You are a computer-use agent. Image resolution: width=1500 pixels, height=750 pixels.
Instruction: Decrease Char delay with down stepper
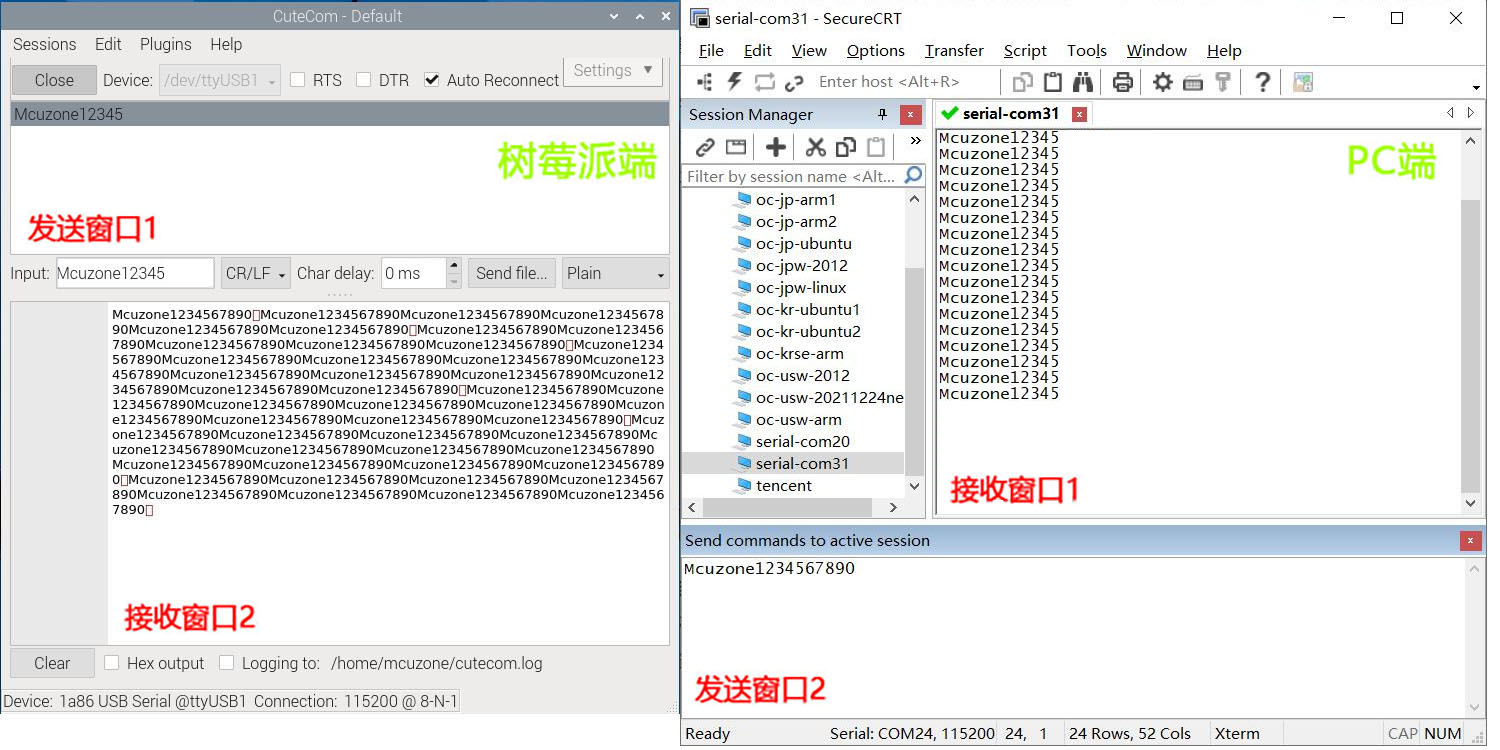454,281
